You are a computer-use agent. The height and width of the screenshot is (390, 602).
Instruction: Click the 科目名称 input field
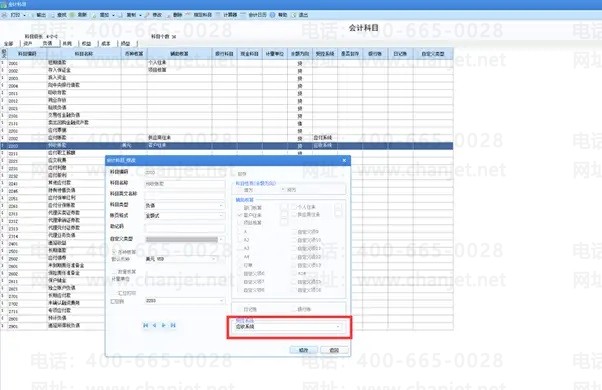[185, 184]
